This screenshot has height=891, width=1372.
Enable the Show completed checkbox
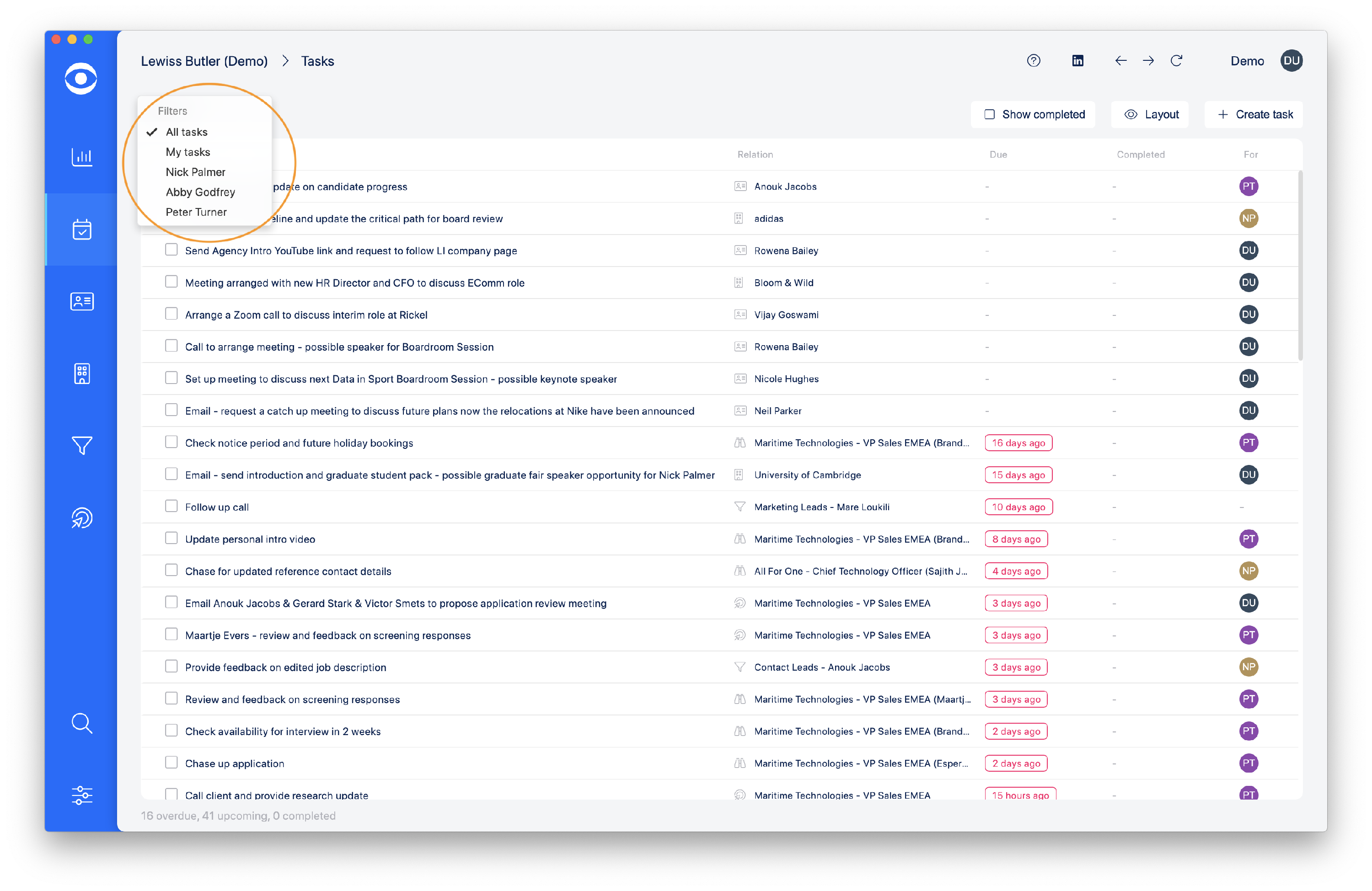(989, 114)
